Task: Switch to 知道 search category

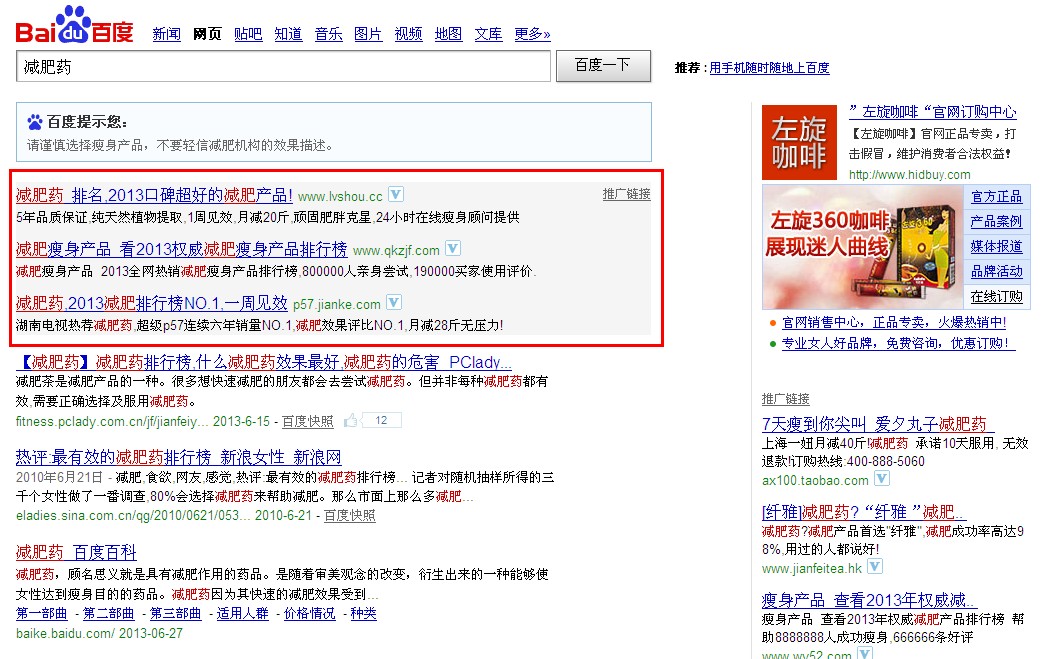Action: click(288, 34)
